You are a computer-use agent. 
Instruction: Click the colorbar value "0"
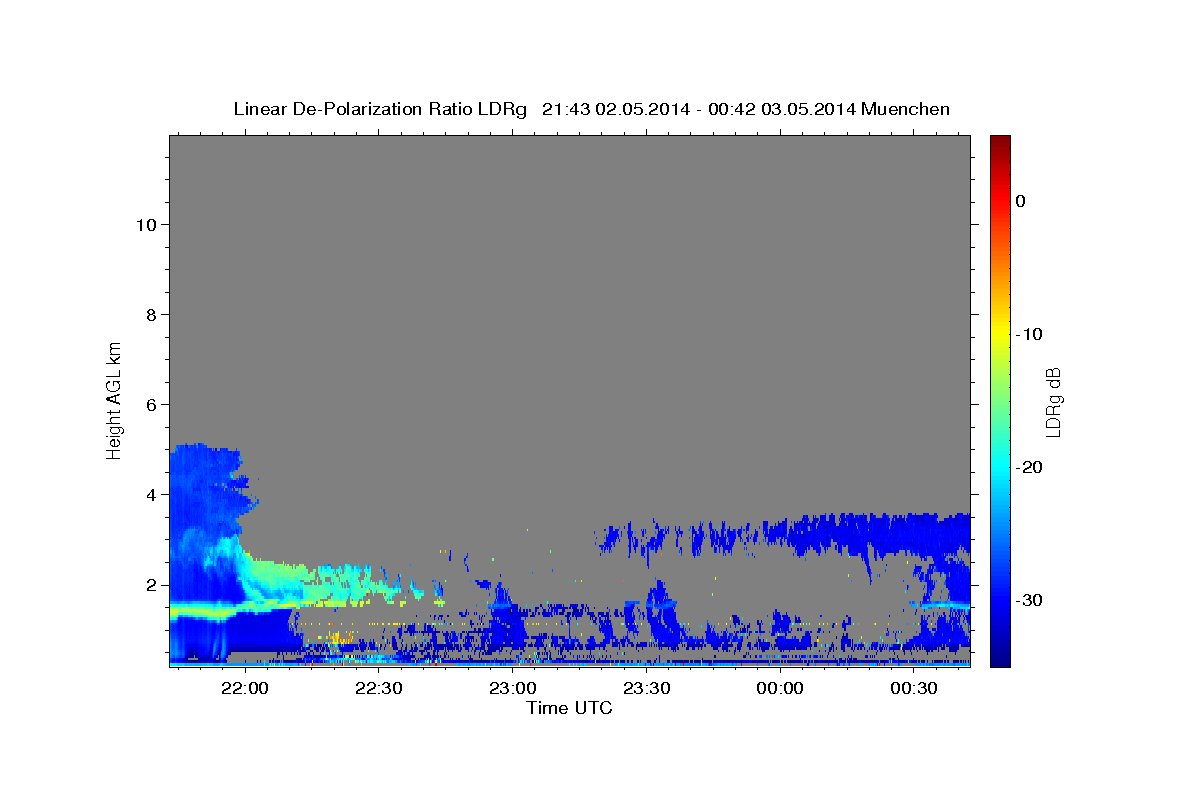pyautogui.click(x=1021, y=201)
